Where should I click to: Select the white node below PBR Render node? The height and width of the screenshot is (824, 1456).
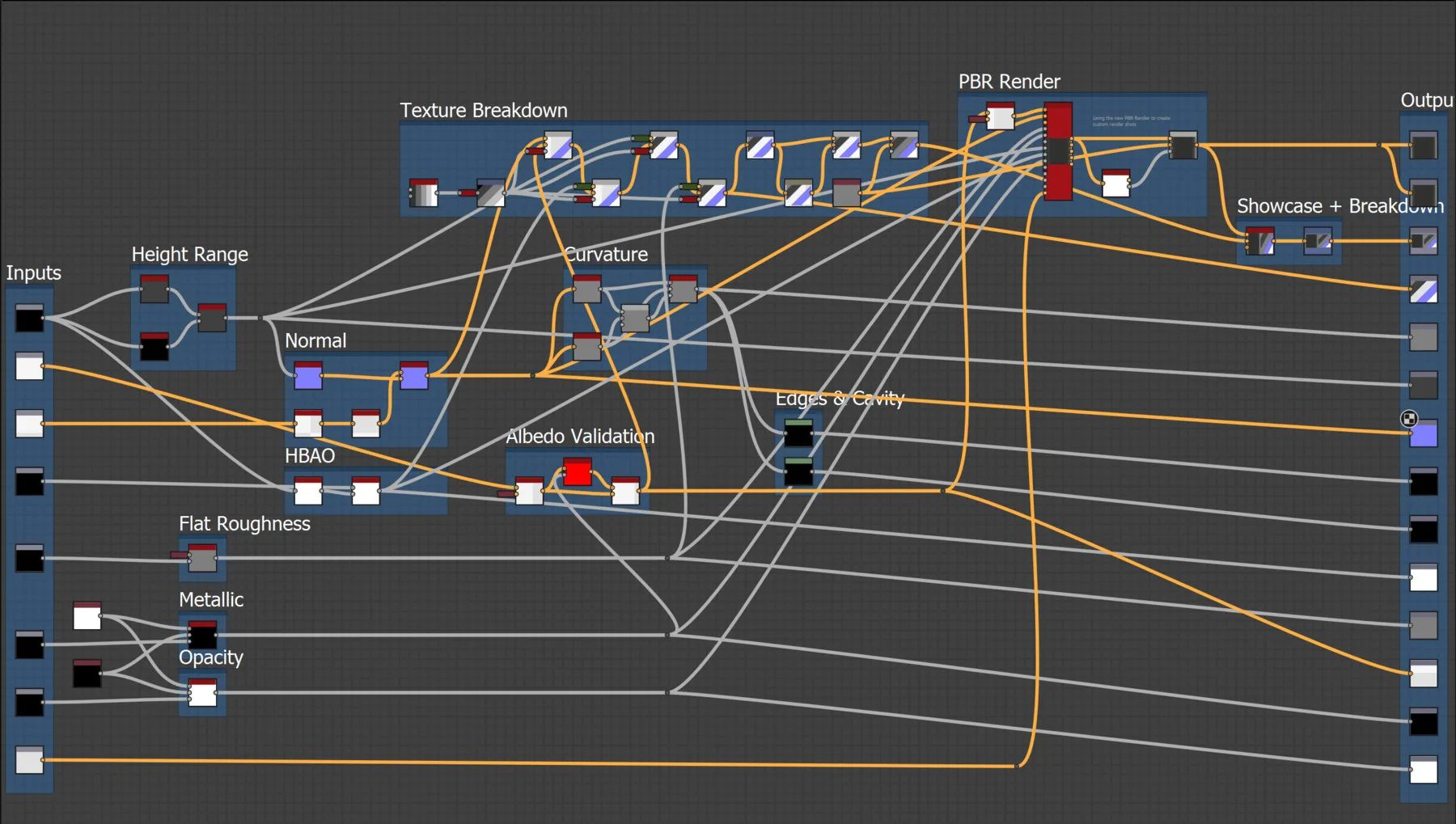pyautogui.click(x=1116, y=183)
